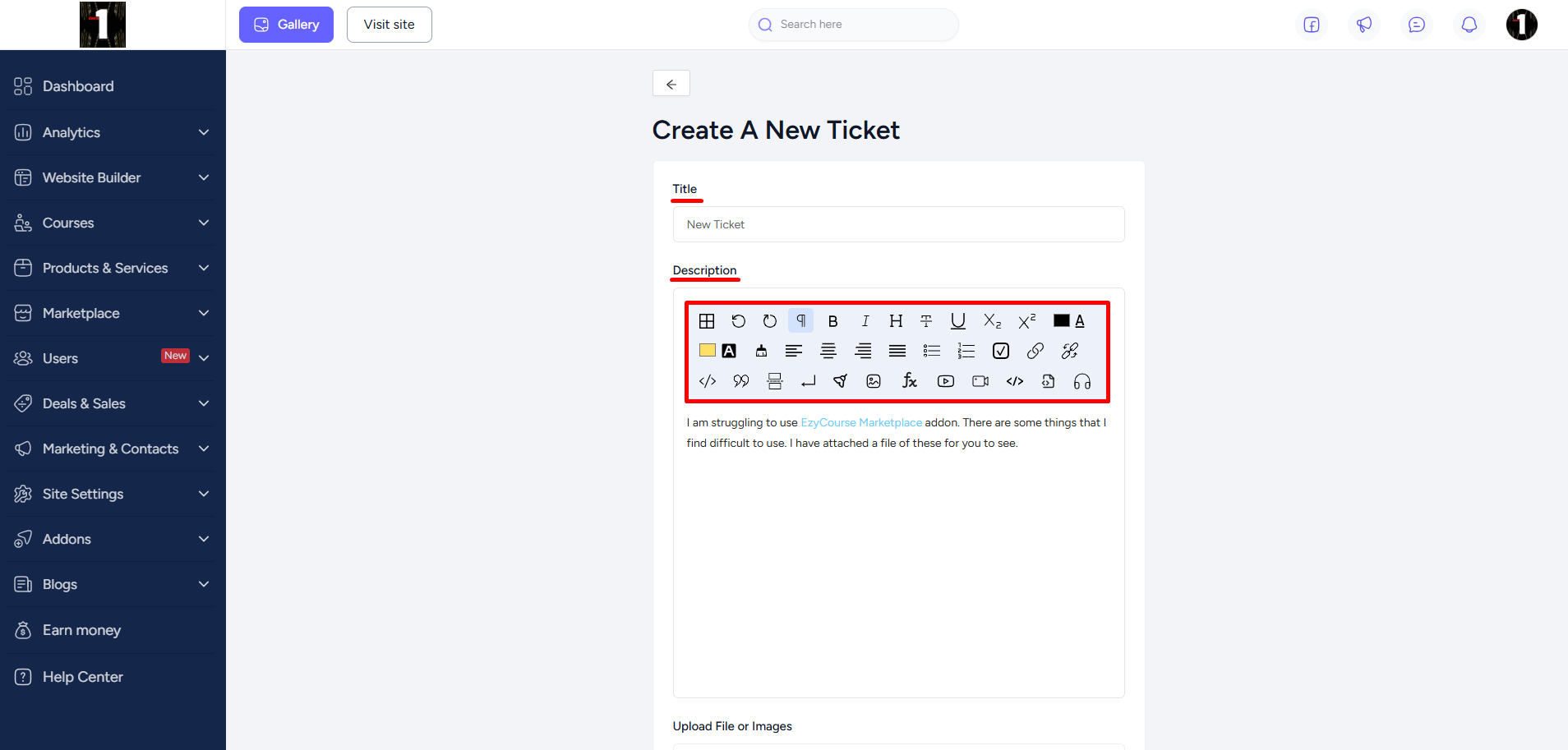The image size is (1568, 750).
Task: Open the profile avatar menu
Action: click(1522, 25)
